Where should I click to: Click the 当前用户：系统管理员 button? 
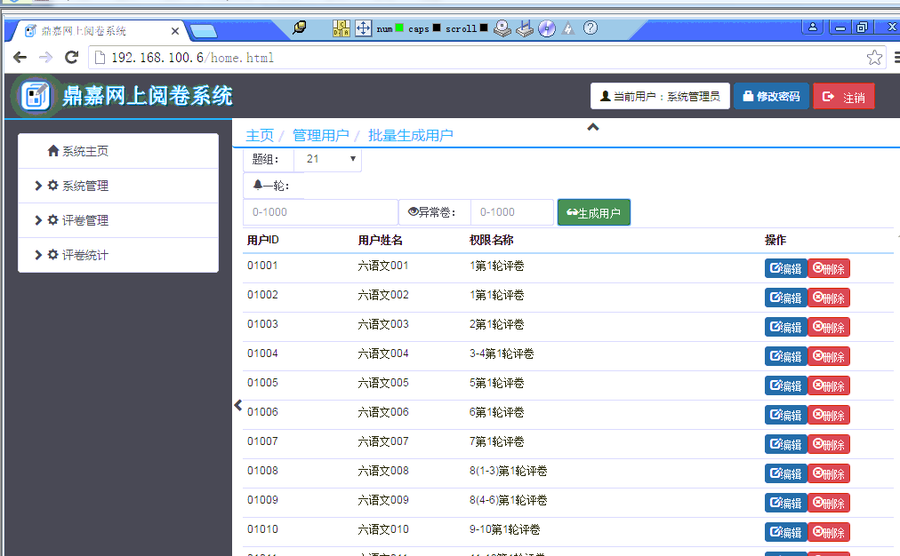(660, 96)
